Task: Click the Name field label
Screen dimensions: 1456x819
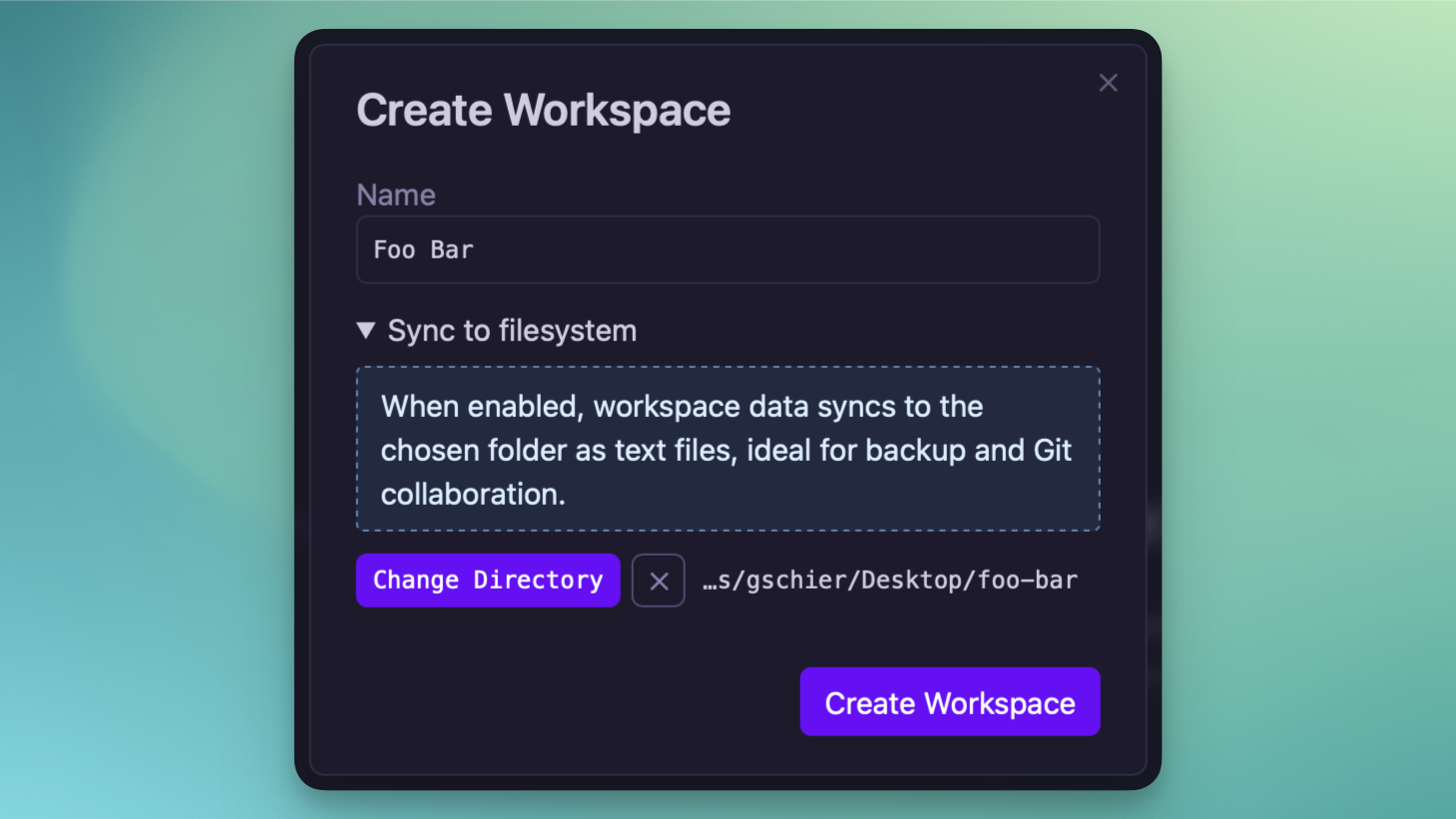Action: pyautogui.click(x=396, y=195)
